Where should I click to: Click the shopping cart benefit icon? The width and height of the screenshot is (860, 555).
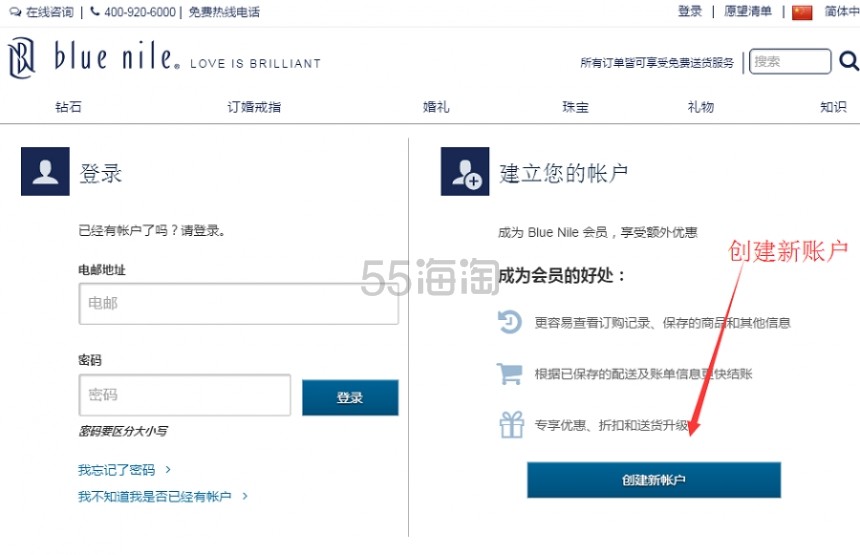[511, 374]
